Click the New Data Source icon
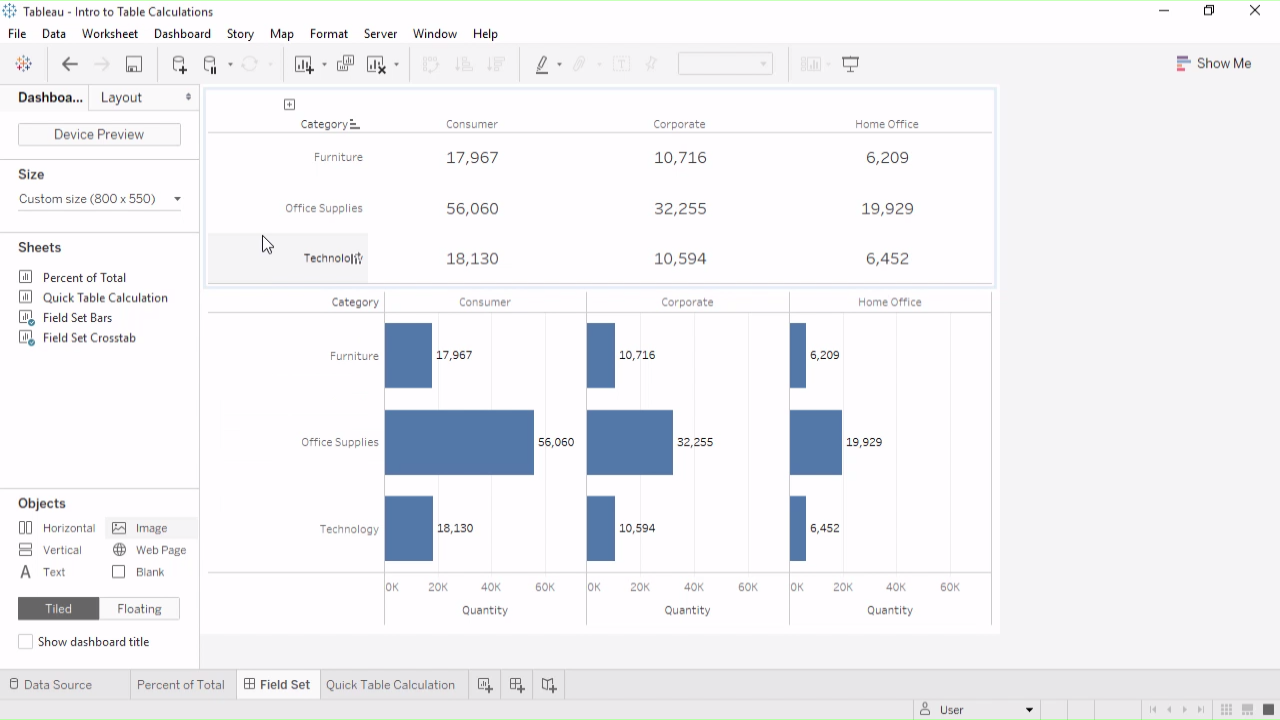This screenshot has width=1280, height=720. tap(179, 64)
